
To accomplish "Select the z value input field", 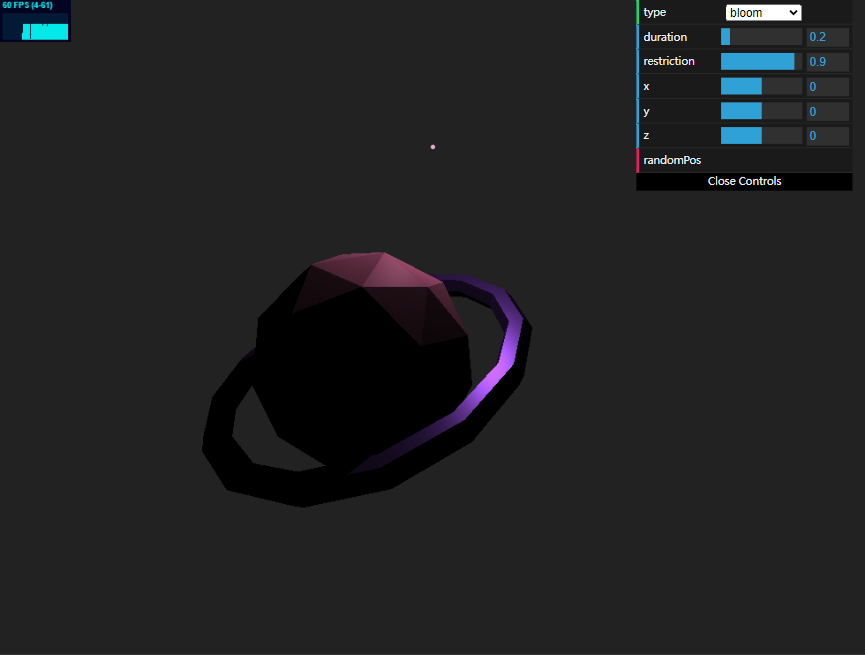I will pyautogui.click(x=828, y=135).
